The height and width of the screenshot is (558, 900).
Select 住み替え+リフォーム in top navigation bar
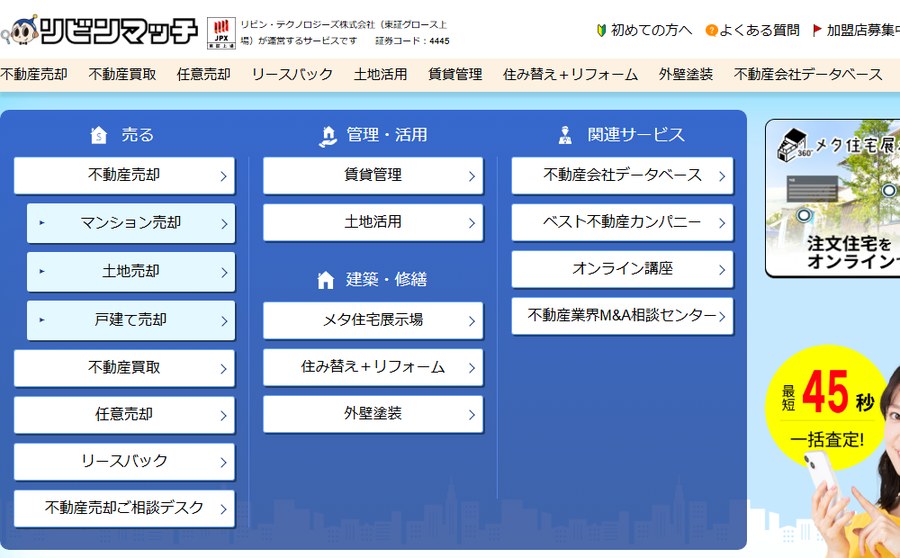click(x=570, y=75)
